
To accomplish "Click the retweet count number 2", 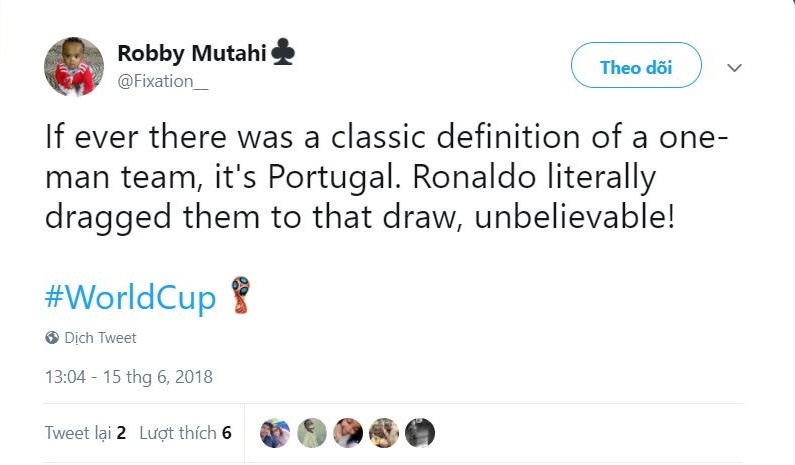I will pos(121,433).
